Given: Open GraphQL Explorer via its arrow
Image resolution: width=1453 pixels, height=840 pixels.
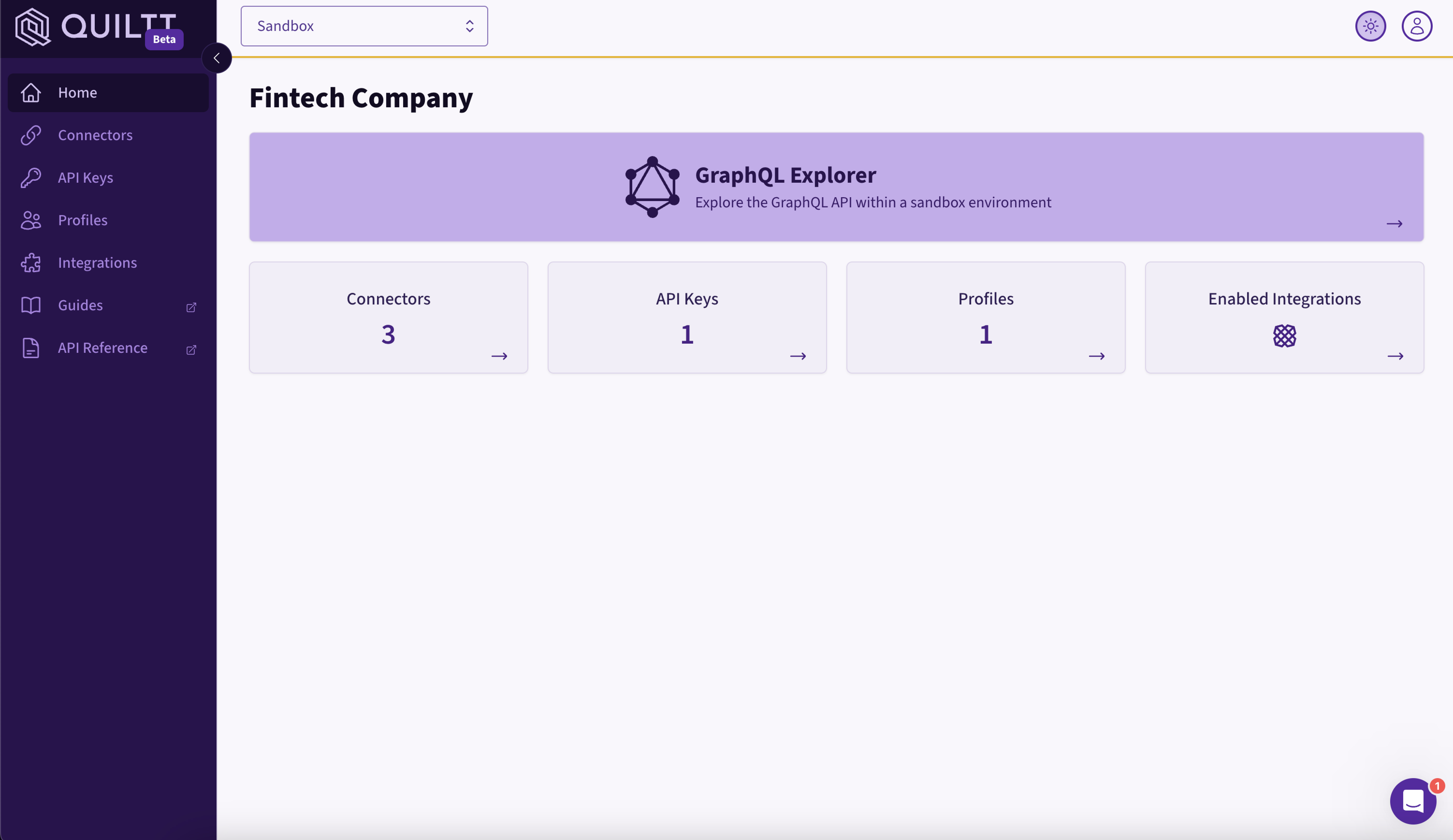Looking at the screenshot, I should 1395,224.
